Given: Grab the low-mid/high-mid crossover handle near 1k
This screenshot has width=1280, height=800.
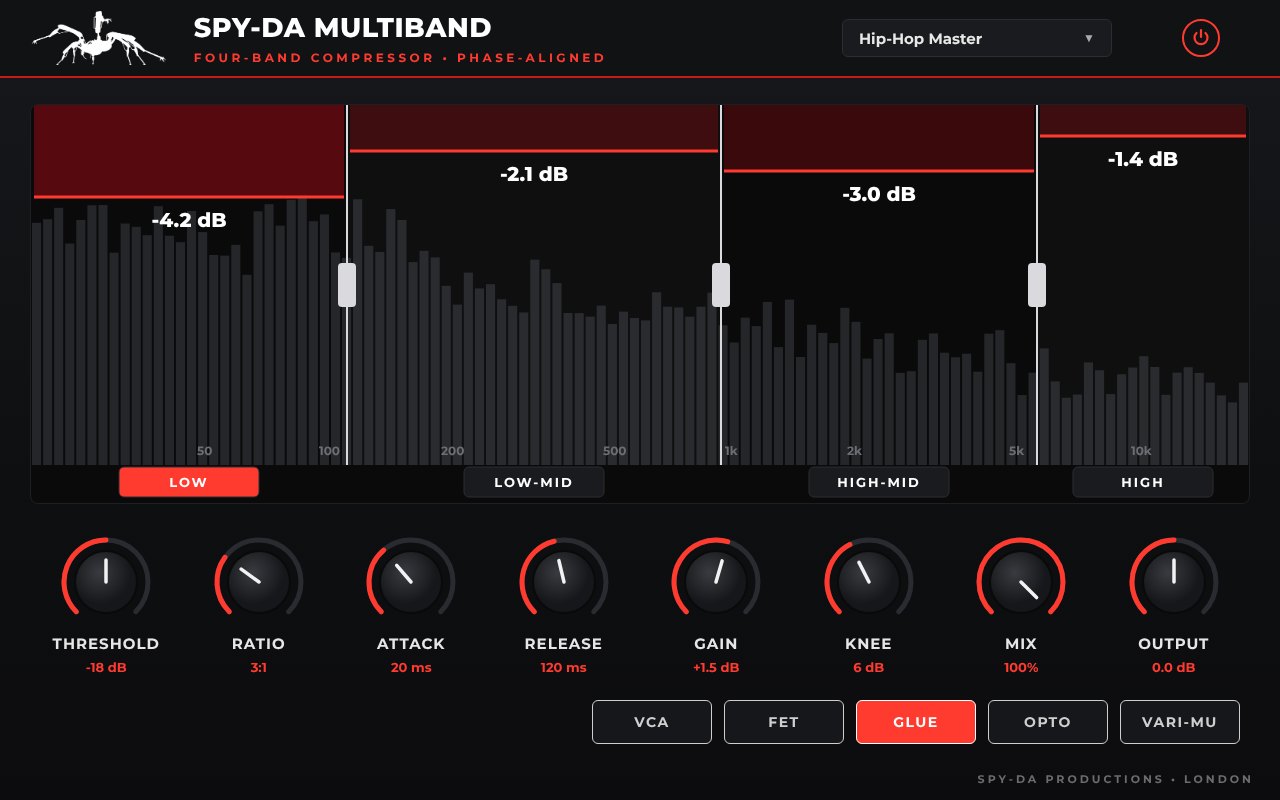Looking at the screenshot, I should pyautogui.click(x=721, y=285).
